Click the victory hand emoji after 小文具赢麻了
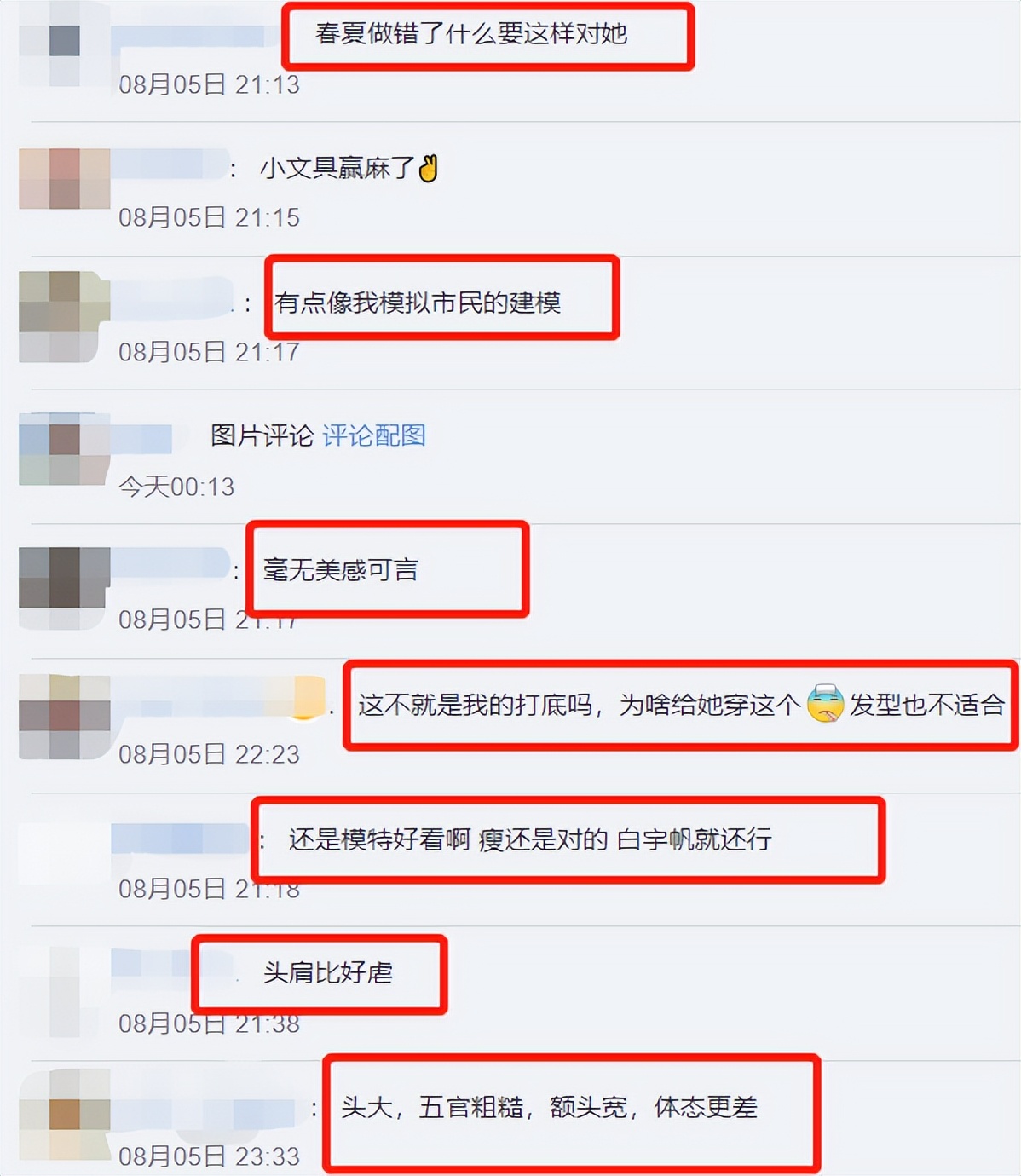Image resolution: width=1021 pixels, height=1176 pixels. tap(428, 168)
